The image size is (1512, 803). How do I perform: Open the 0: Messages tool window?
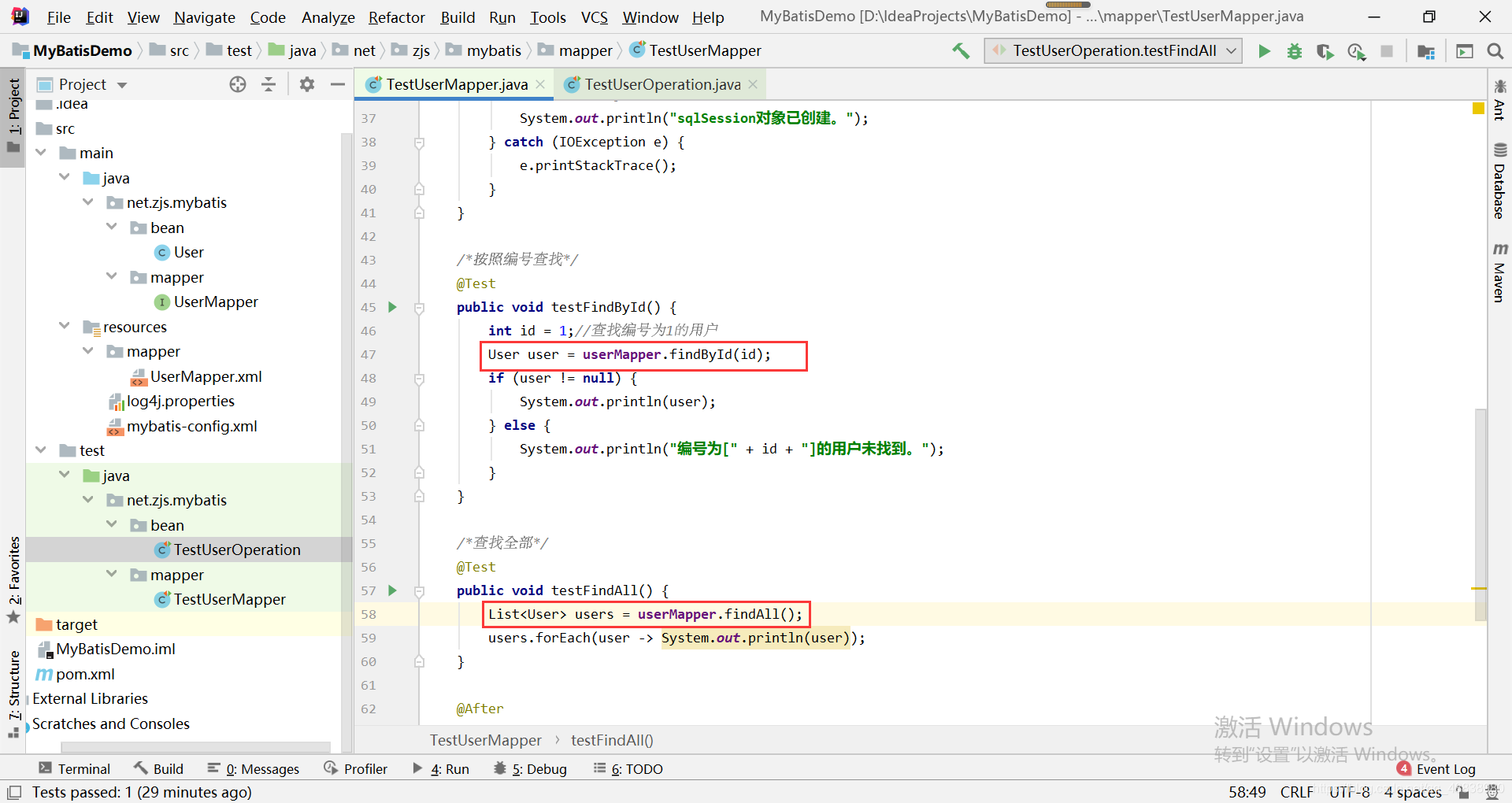(253, 768)
